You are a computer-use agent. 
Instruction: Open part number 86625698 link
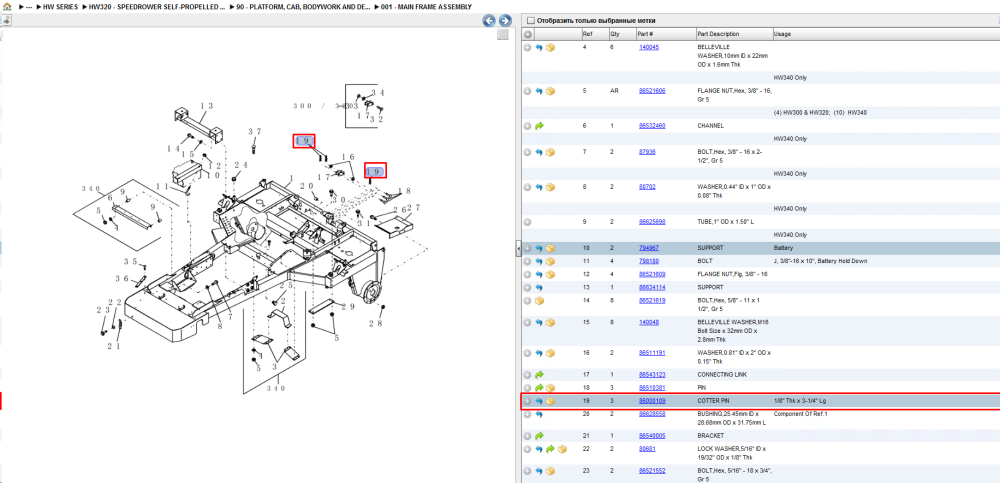point(652,221)
